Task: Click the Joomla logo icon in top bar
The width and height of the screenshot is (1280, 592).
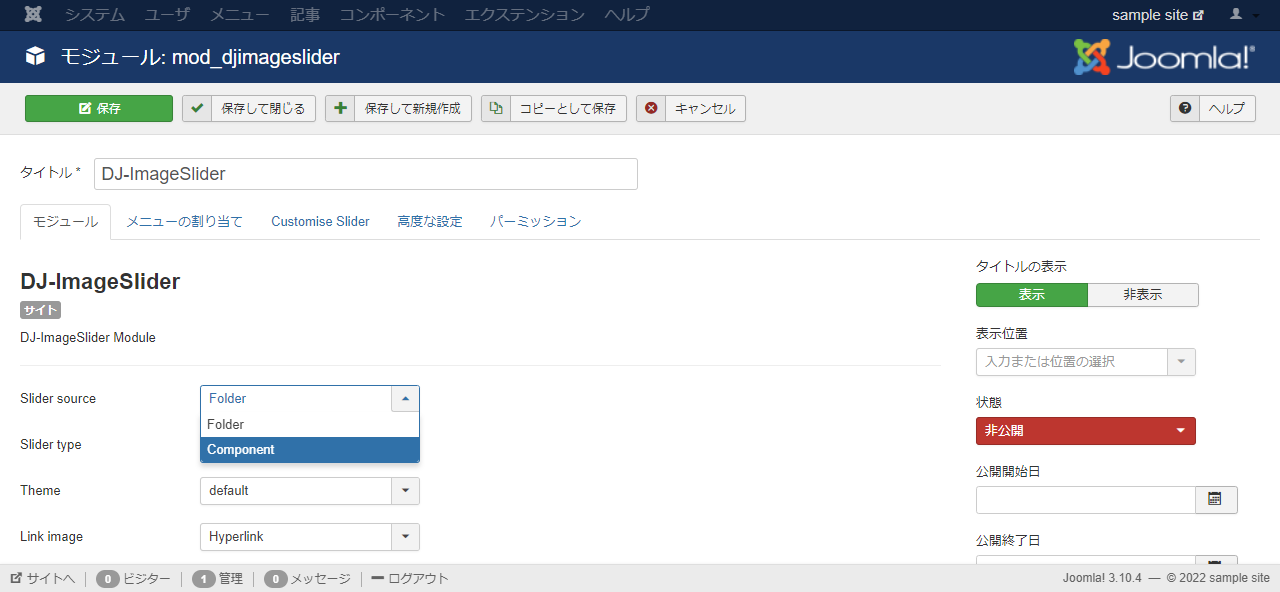Action: click(33, 15)
